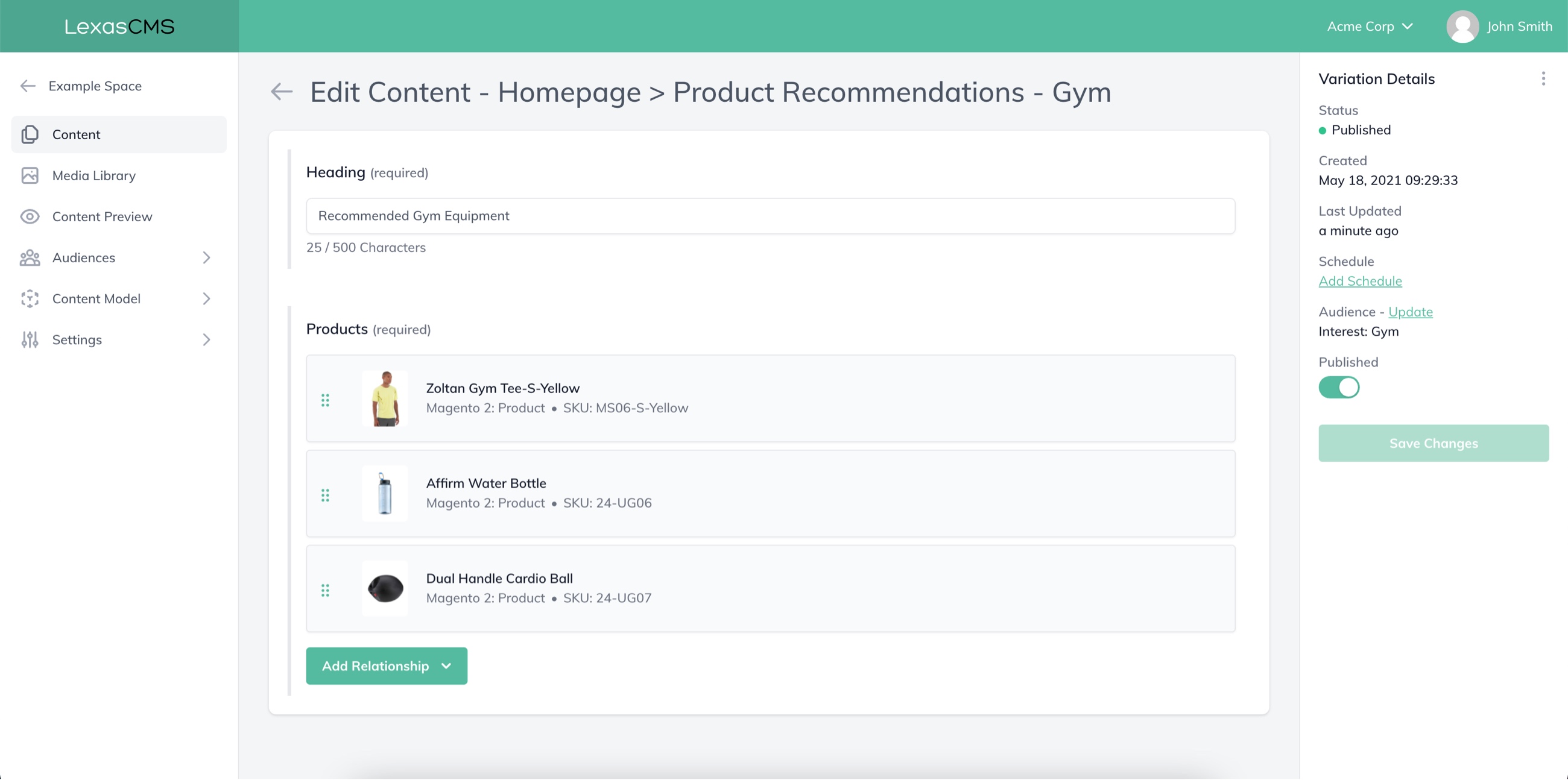Open the Variation Details three-dot menu
The image size is (1568, 780).
click(x=1543, y=78)
